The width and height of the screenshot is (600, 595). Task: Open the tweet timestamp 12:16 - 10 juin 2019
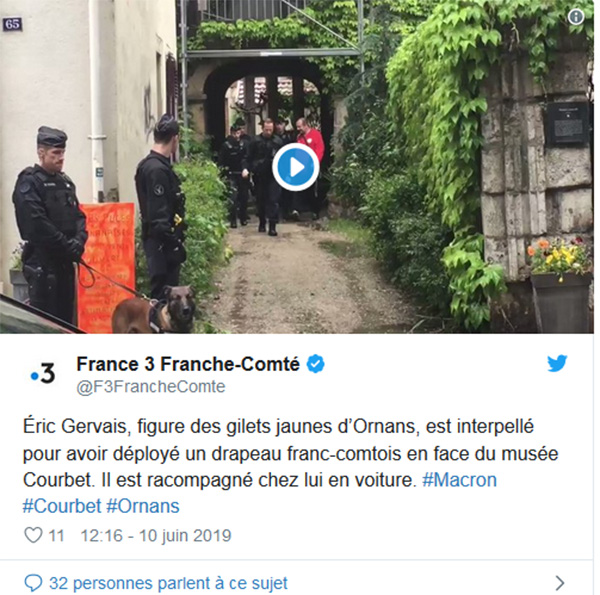[x=156, y=535]
